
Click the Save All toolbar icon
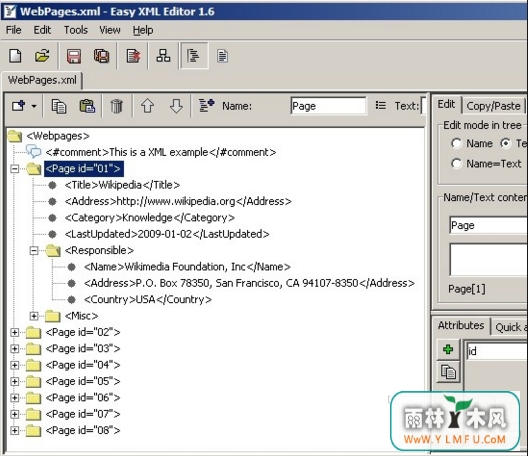pyautogui.click(x=101, y=56)
